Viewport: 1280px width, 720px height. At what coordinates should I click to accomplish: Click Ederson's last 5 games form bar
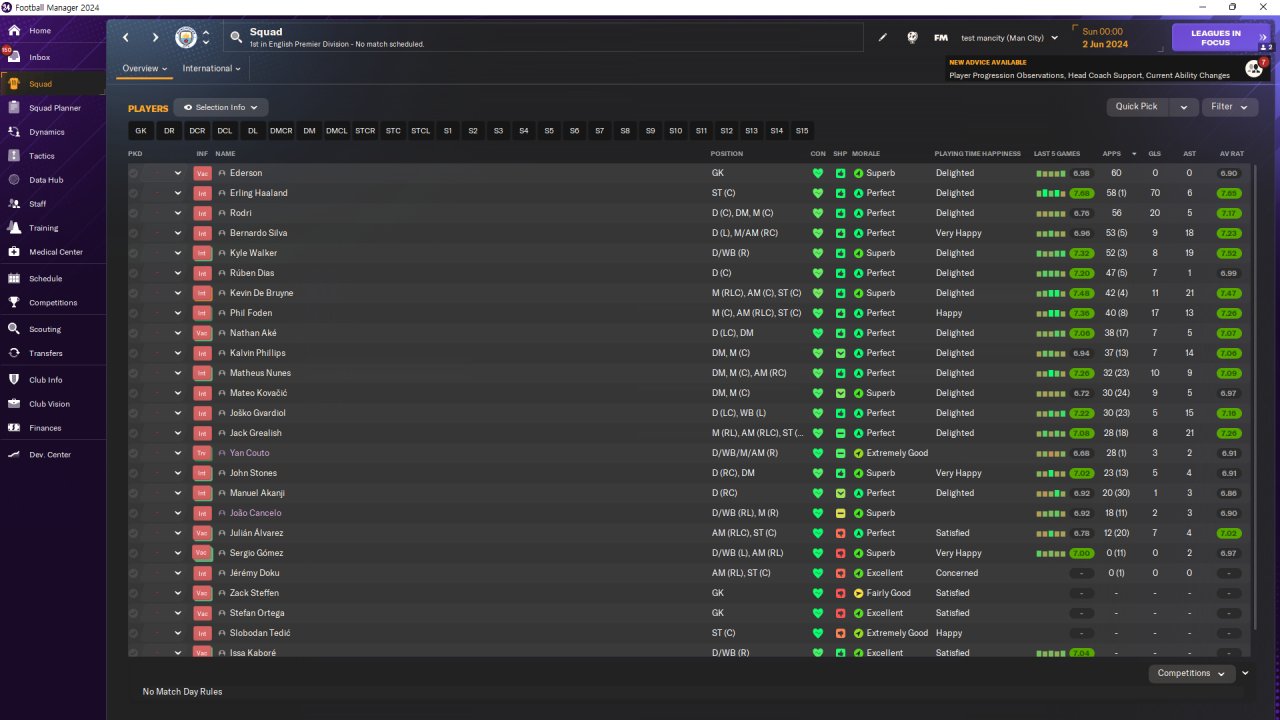pos(1051,173)
